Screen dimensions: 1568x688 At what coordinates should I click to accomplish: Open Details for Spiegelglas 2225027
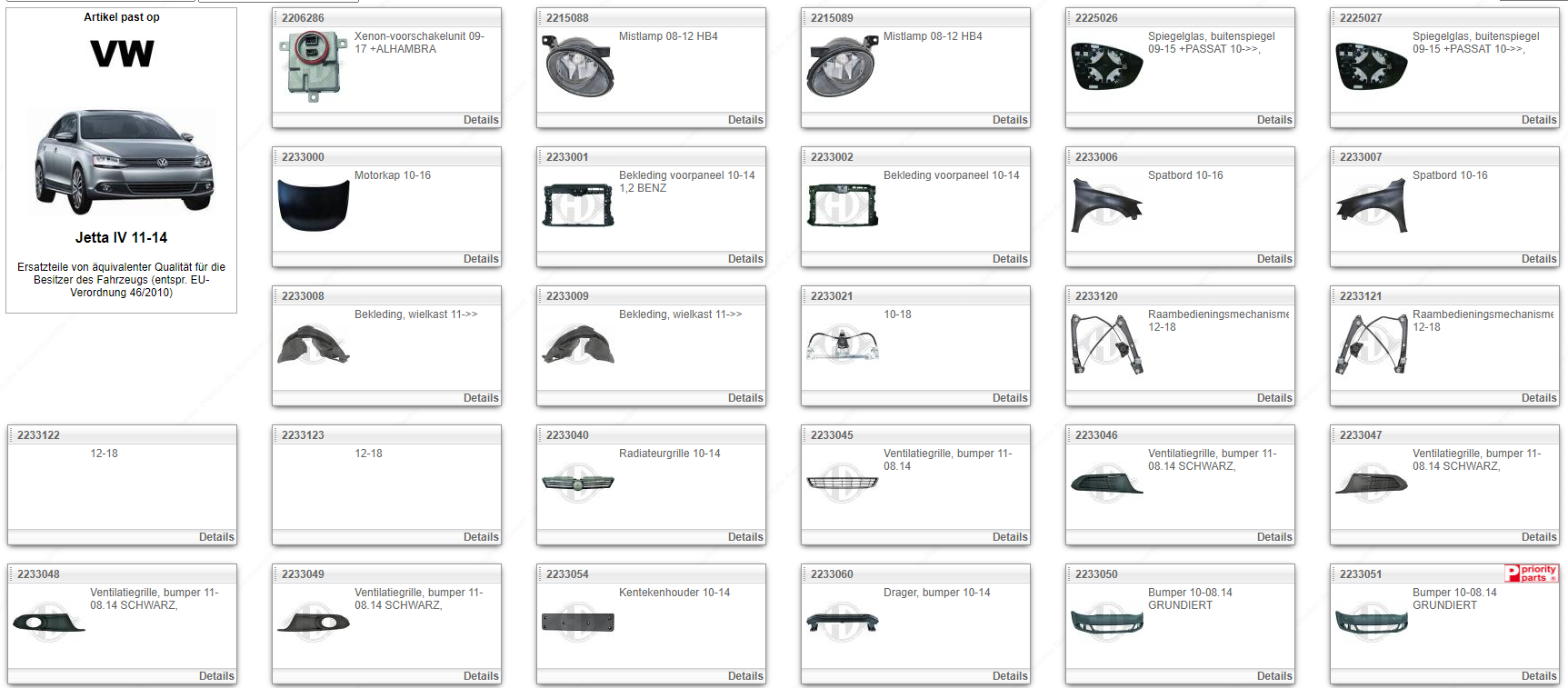coord(1538,120)
